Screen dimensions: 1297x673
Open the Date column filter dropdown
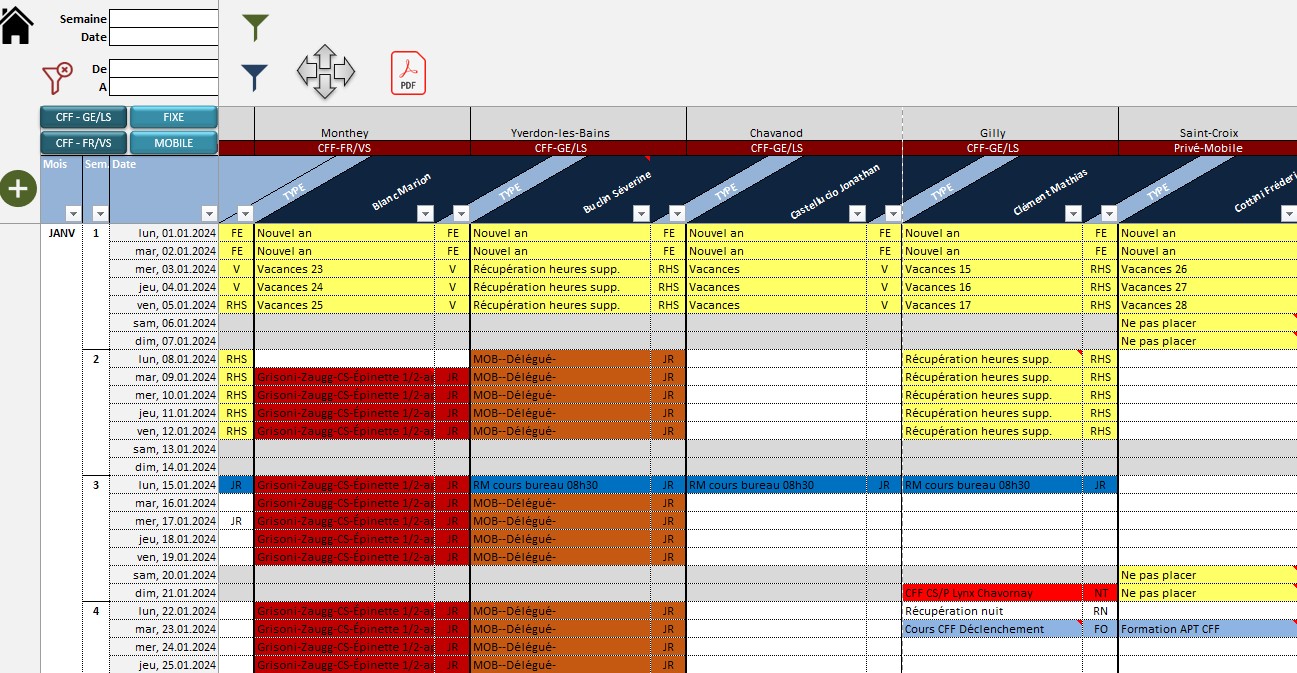click(208, 213)
